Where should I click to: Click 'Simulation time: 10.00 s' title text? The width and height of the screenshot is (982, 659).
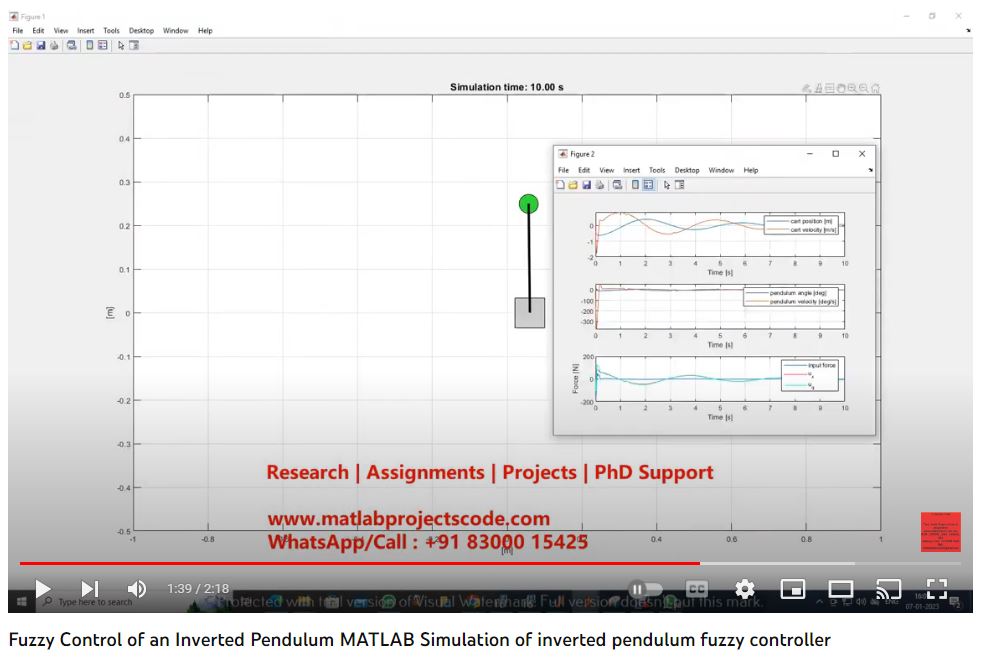click(x=507, y=87)
